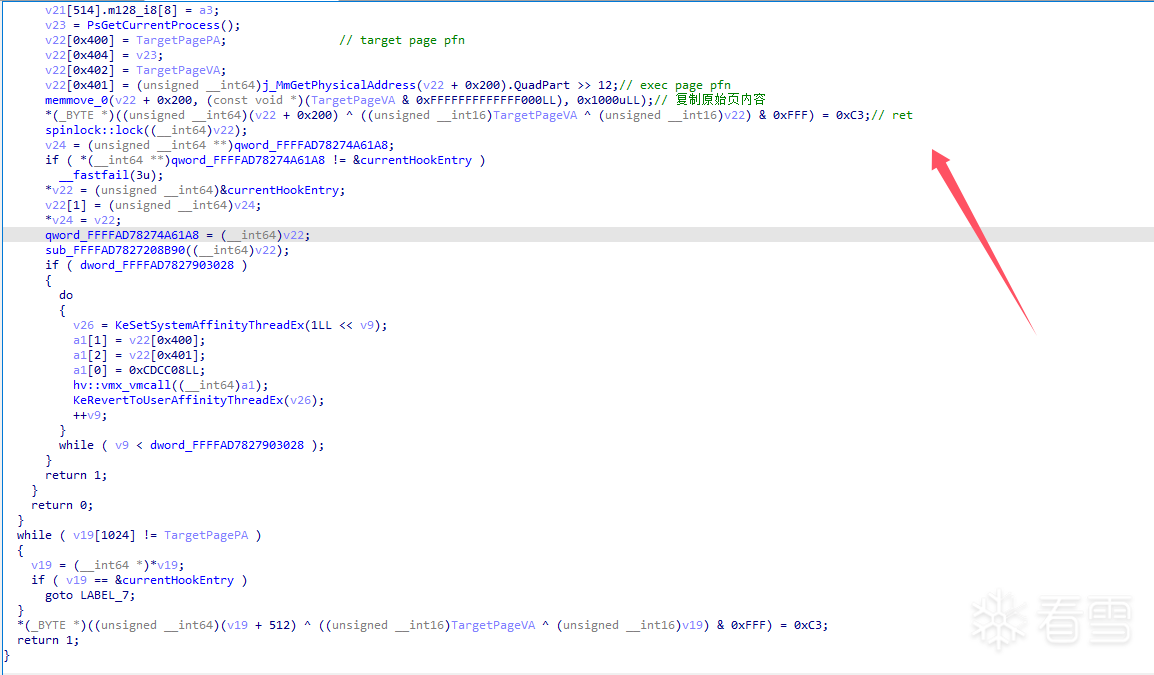This screenshot has width=1154, height=675.
Task: Select the KeRevertToUserAffinityThreadEx call
Action: pos(178,400)
